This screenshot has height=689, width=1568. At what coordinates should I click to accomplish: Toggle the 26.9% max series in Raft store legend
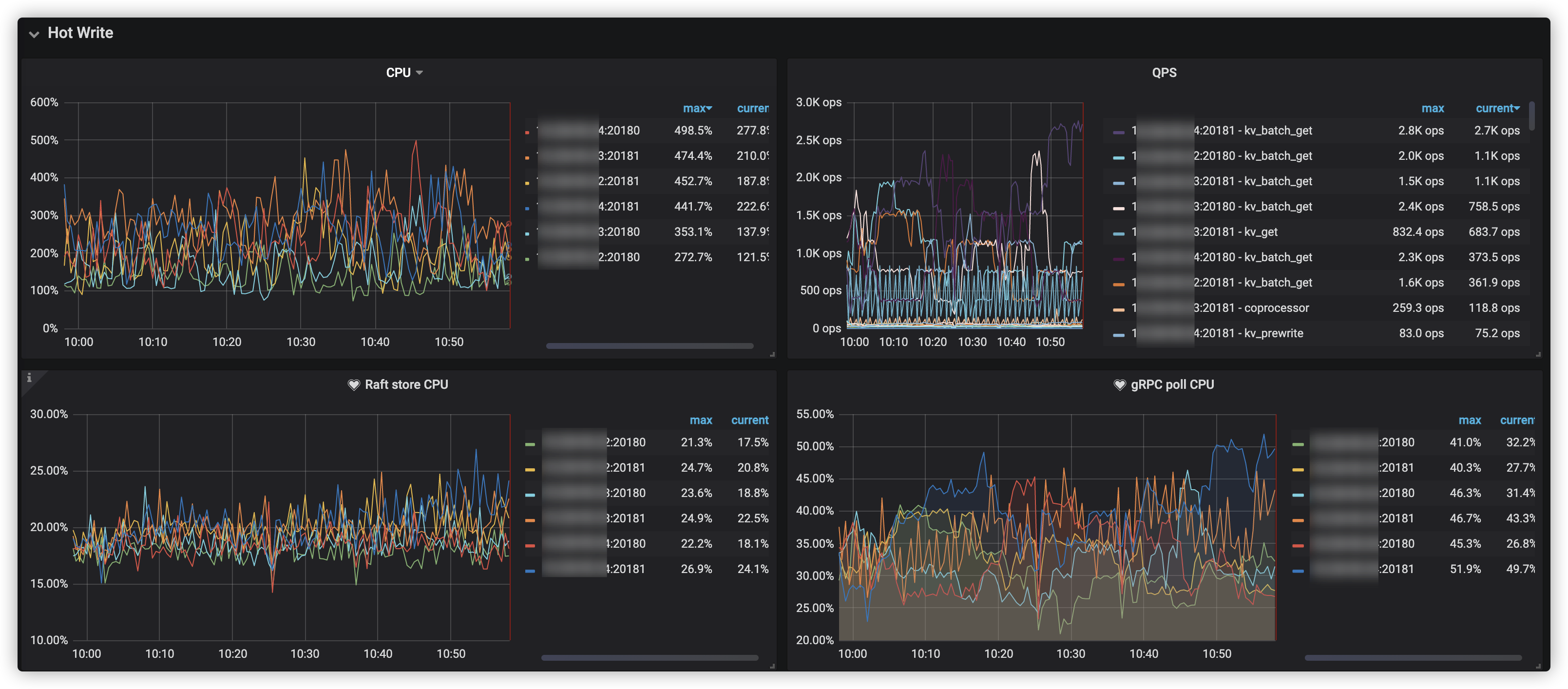coord(625,569)
